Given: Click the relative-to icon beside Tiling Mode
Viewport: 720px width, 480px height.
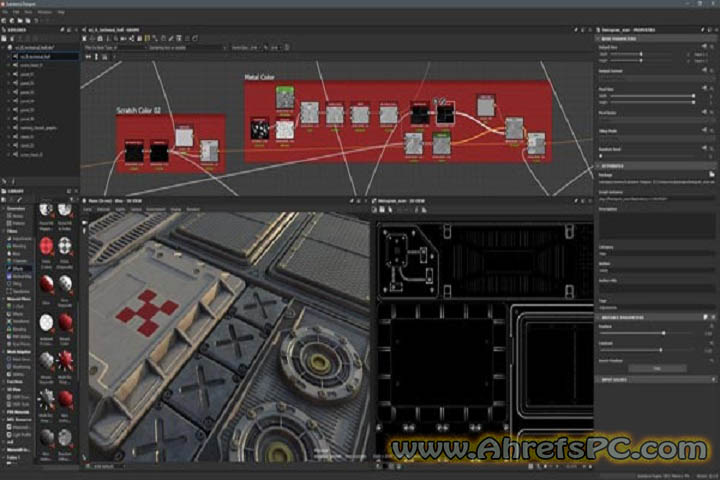Looking at the screenshot, I should [704, 130].
